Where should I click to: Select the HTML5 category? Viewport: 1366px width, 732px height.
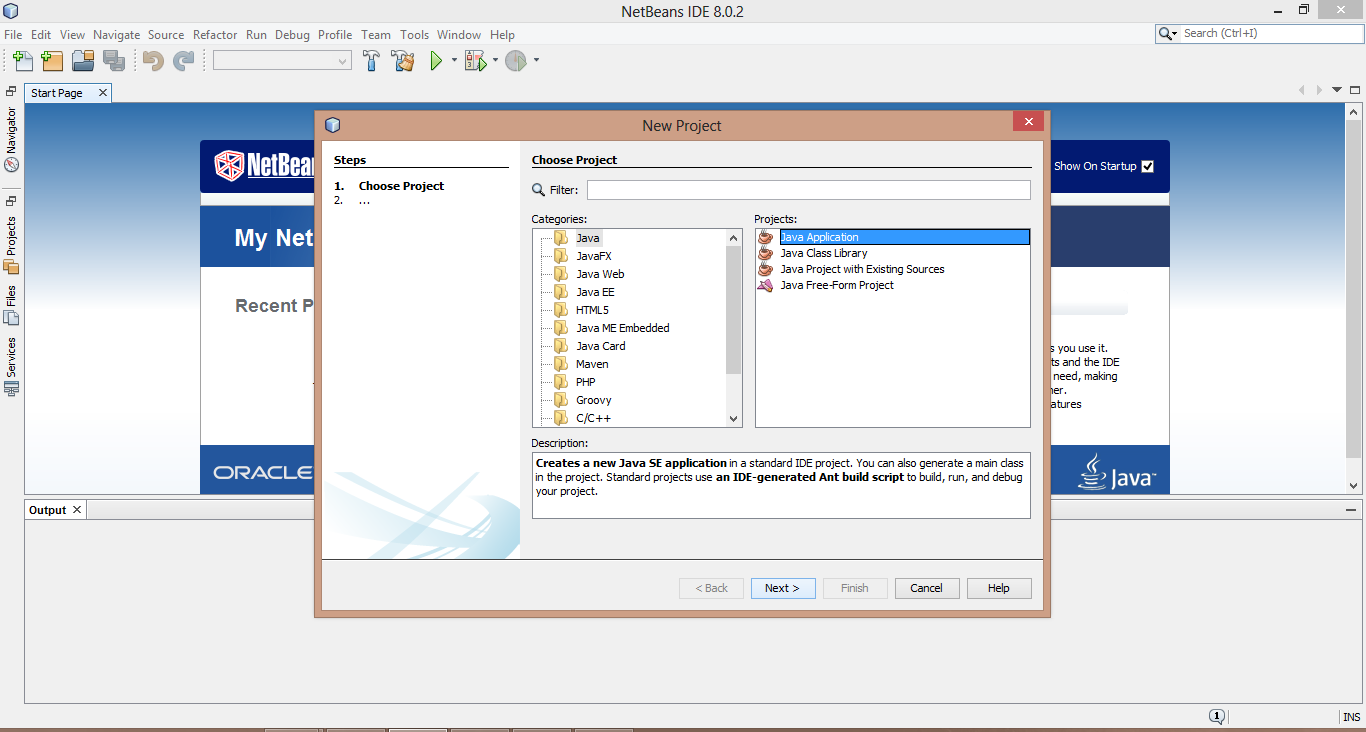592,310
